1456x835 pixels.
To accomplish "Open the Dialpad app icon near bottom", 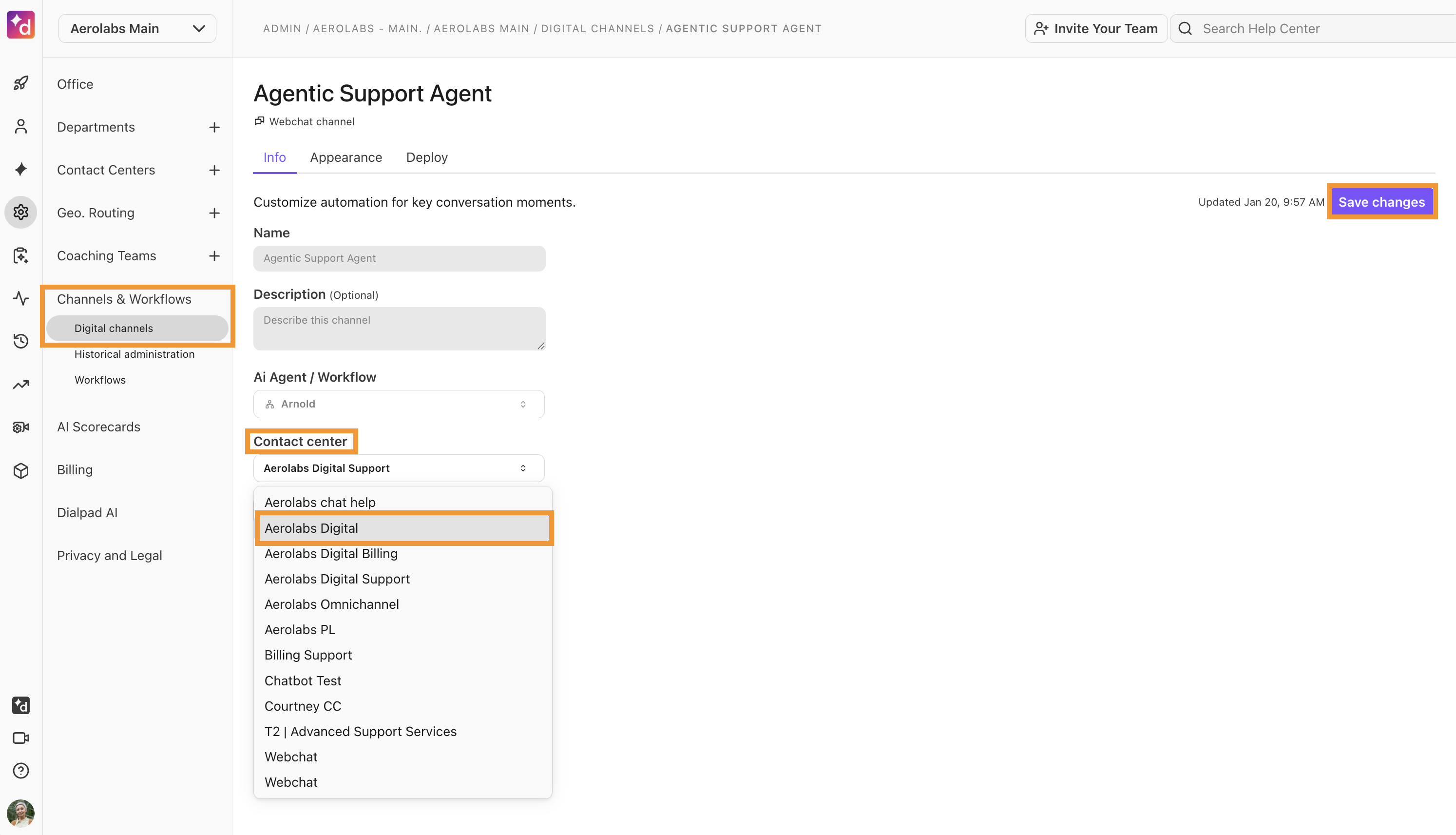I will pos(20,705).
